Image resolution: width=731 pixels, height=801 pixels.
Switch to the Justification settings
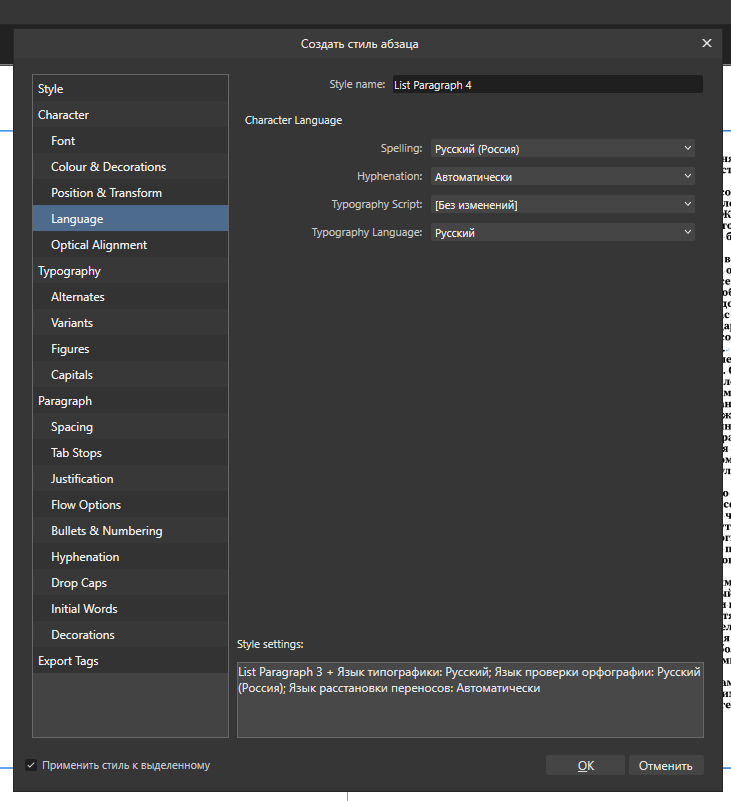click(x=82, y=479)
